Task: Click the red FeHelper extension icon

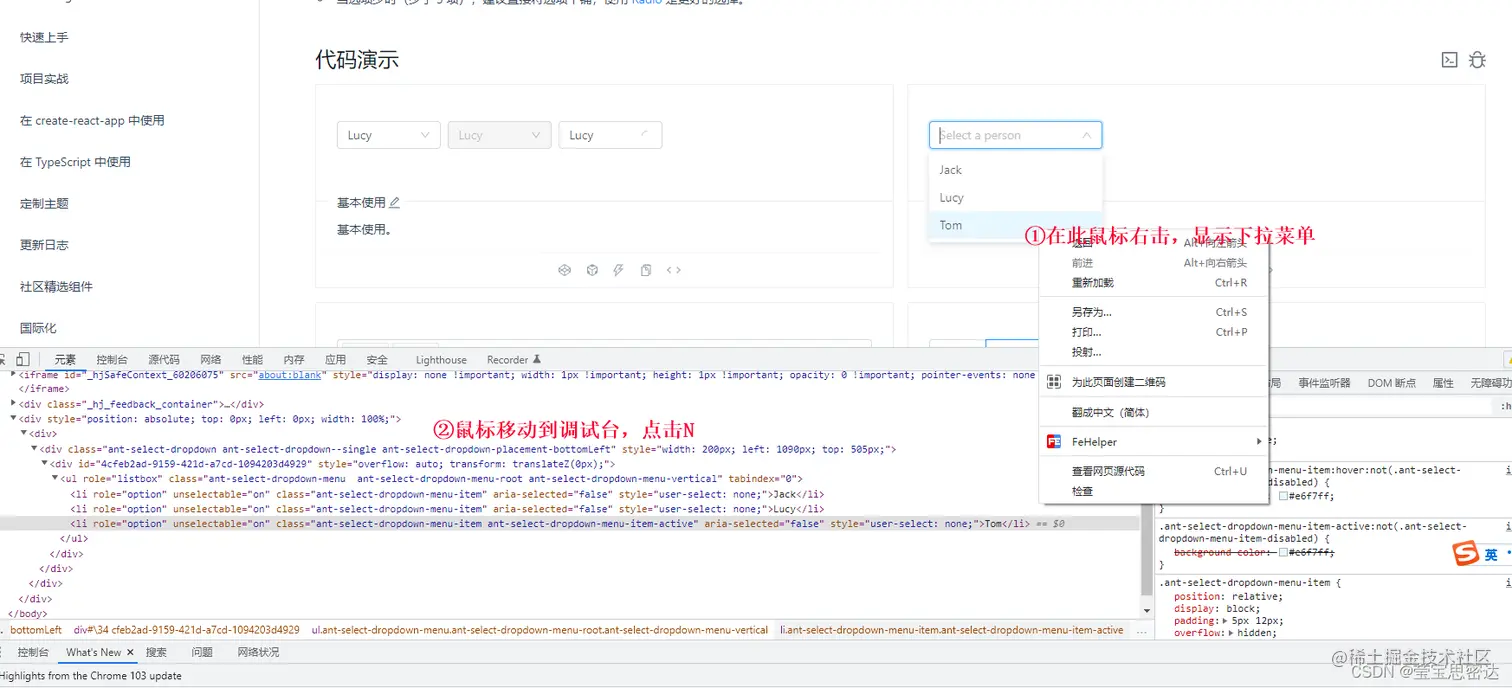Action: tap(1053, 441)
